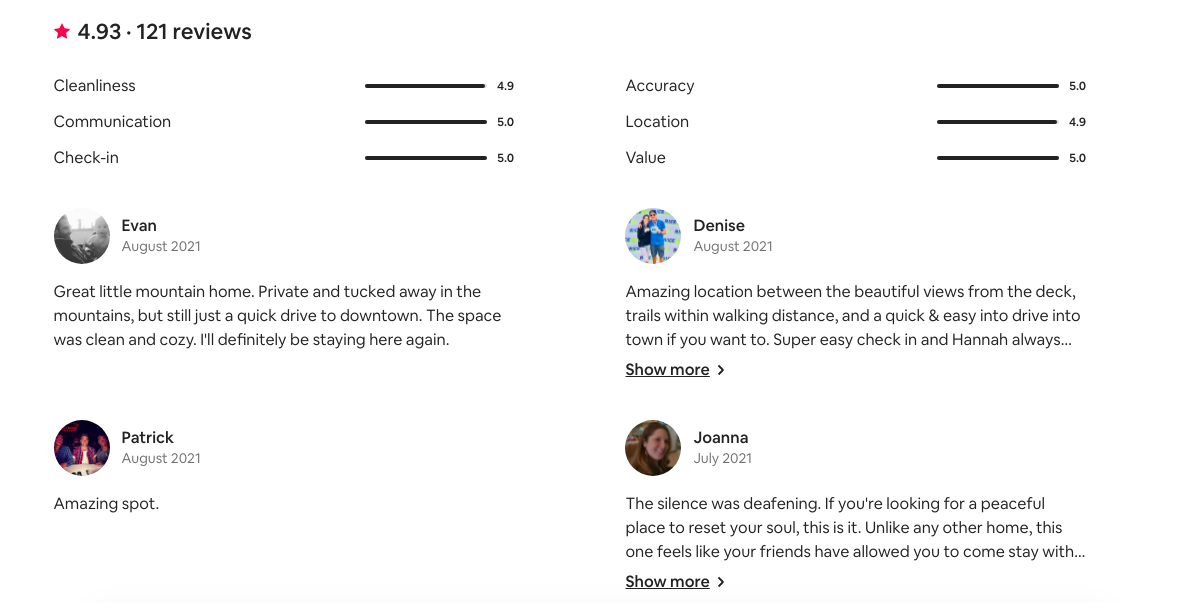Click the chevron next to Denise's Show more
The height and width of the screenshot is (603, 1180).
721,370
